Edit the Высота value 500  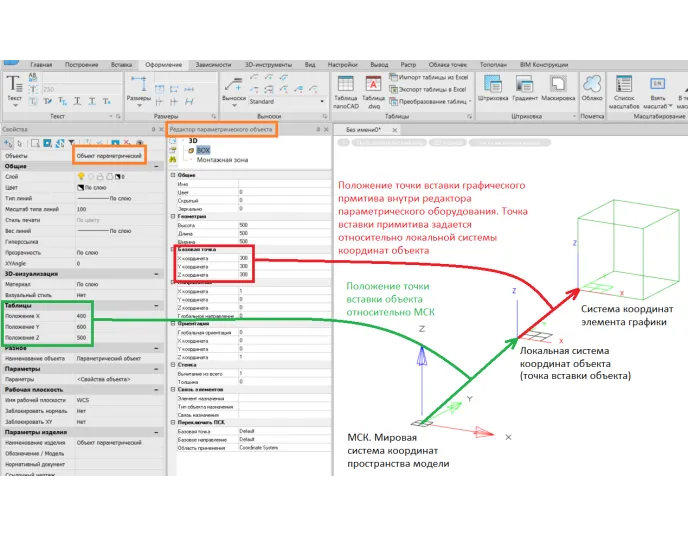click(x=285, y=225)
